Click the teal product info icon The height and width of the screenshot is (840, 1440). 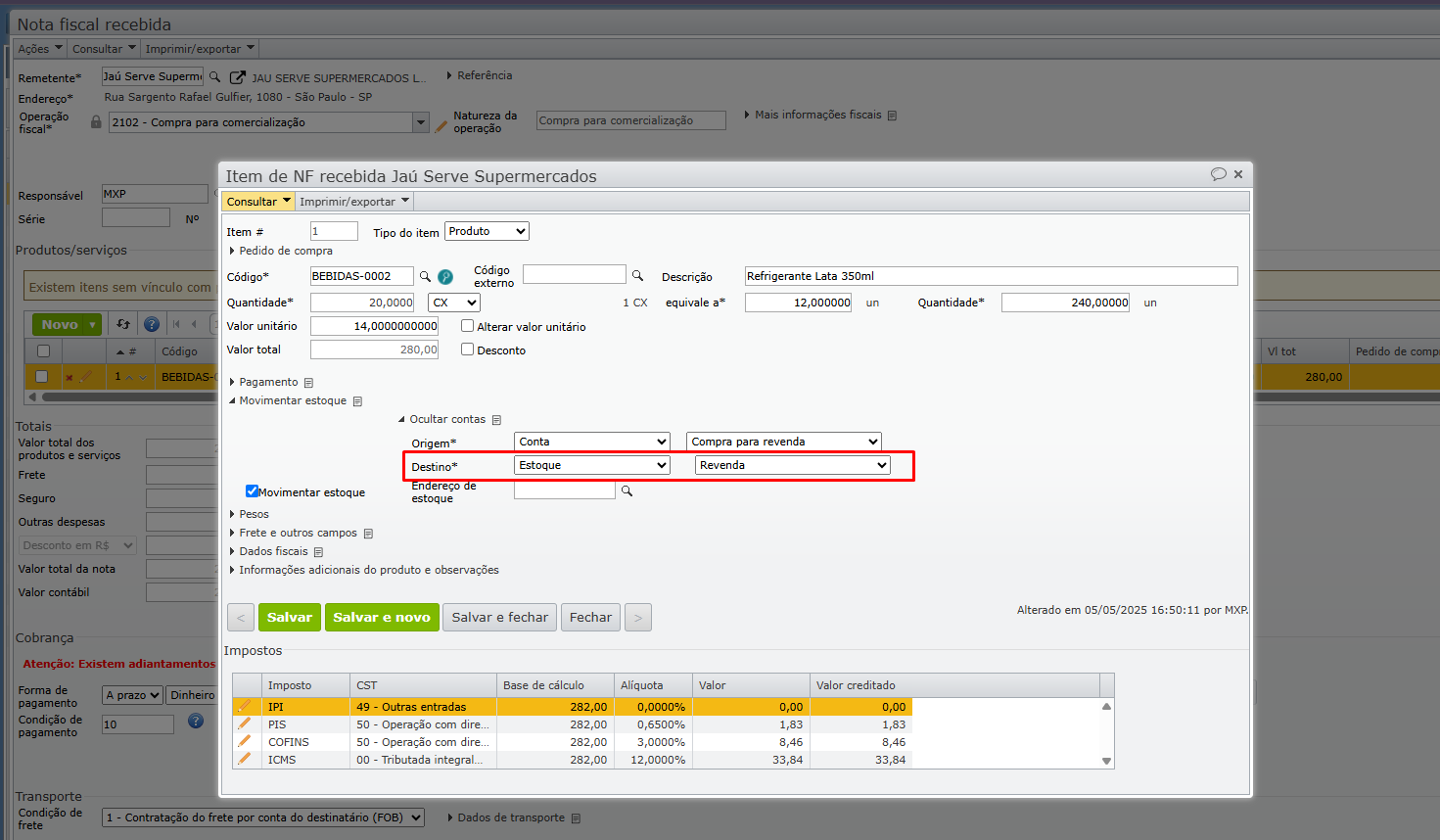pos(445,277)
